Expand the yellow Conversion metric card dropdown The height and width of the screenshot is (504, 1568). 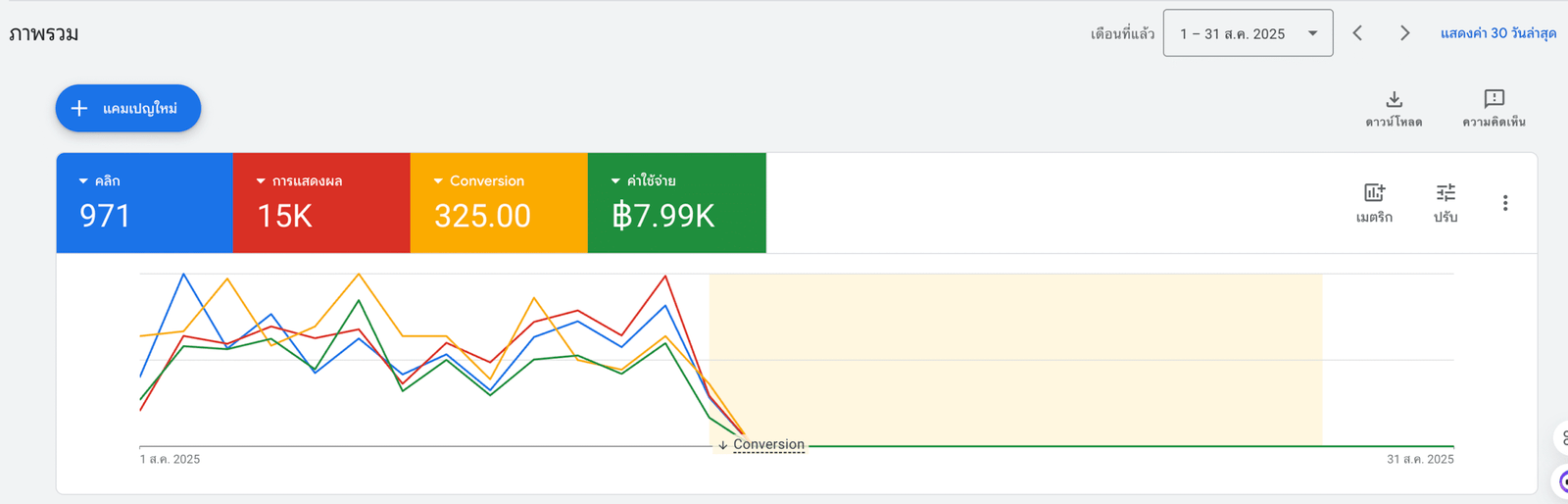click(x=438, y=181)
